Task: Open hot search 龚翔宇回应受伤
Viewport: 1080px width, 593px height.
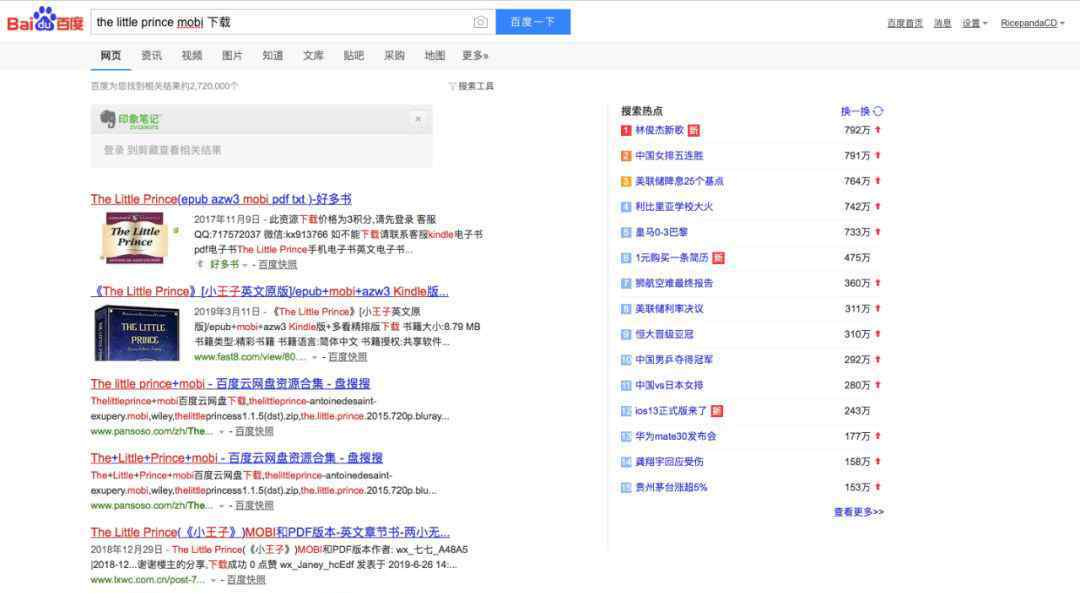Action: click(x=669, y=461)
